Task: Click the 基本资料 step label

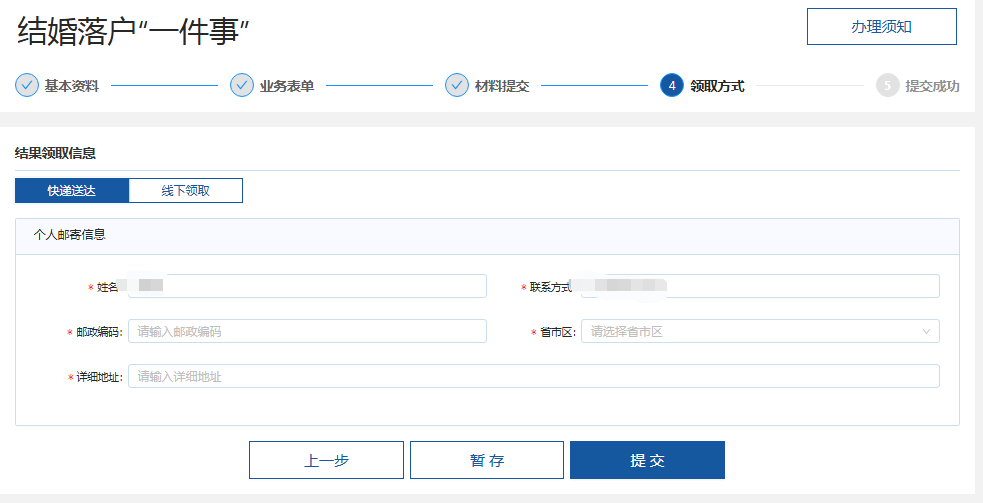Action: [x=72, y=86]
